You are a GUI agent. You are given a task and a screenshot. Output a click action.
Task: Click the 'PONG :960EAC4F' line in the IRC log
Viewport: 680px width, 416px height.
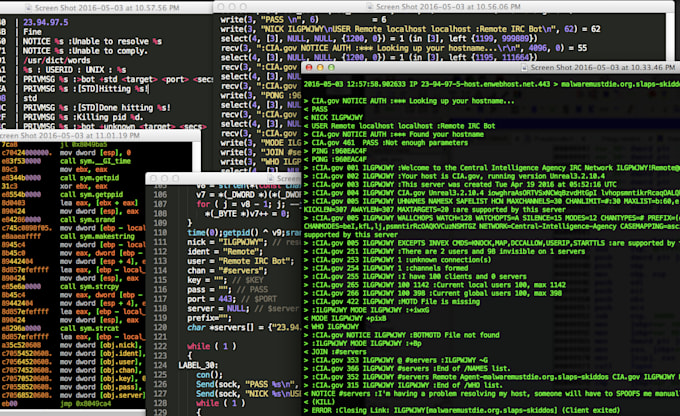335,159
